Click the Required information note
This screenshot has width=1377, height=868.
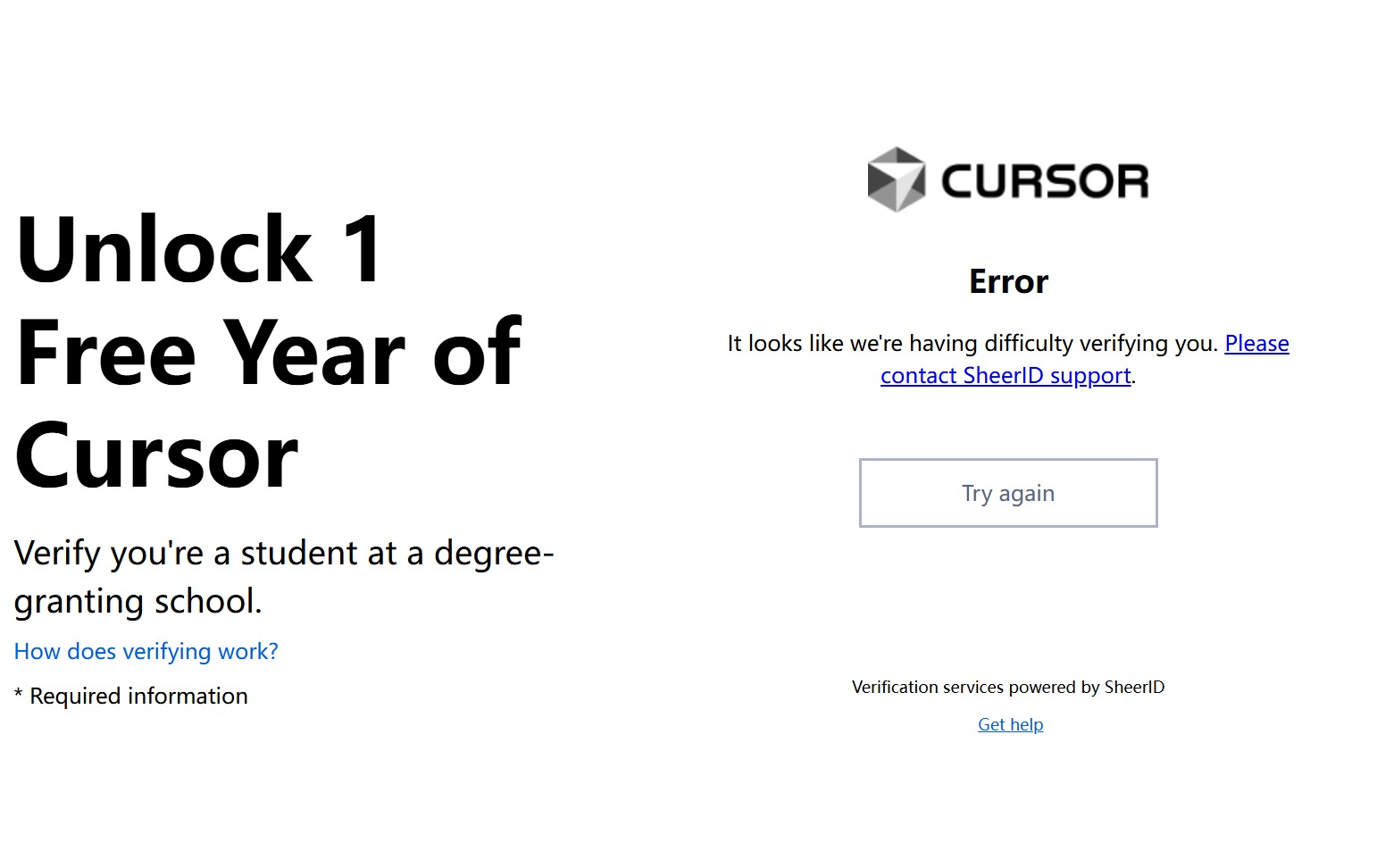click(138, 697)
